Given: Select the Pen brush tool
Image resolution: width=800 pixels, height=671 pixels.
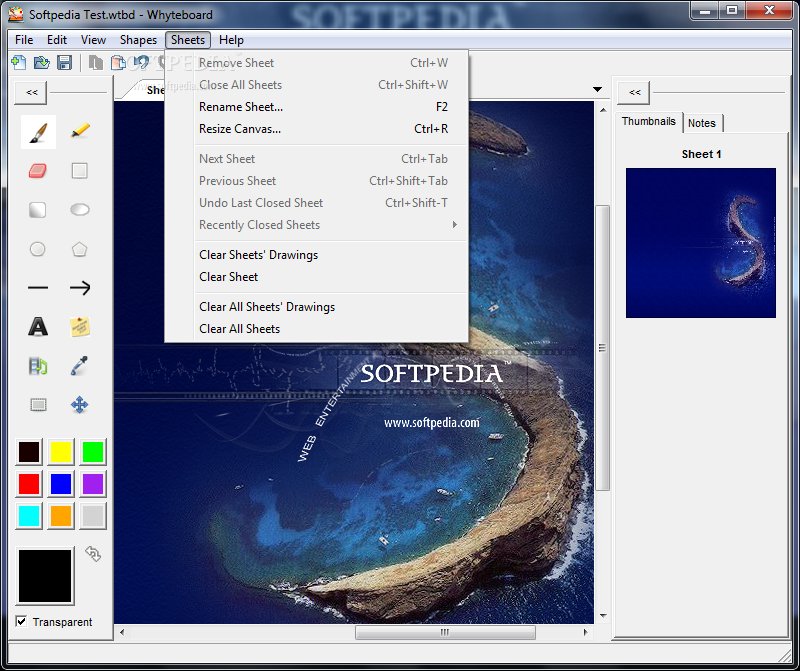Looking at the screenshot, I should tap(38, 132).
